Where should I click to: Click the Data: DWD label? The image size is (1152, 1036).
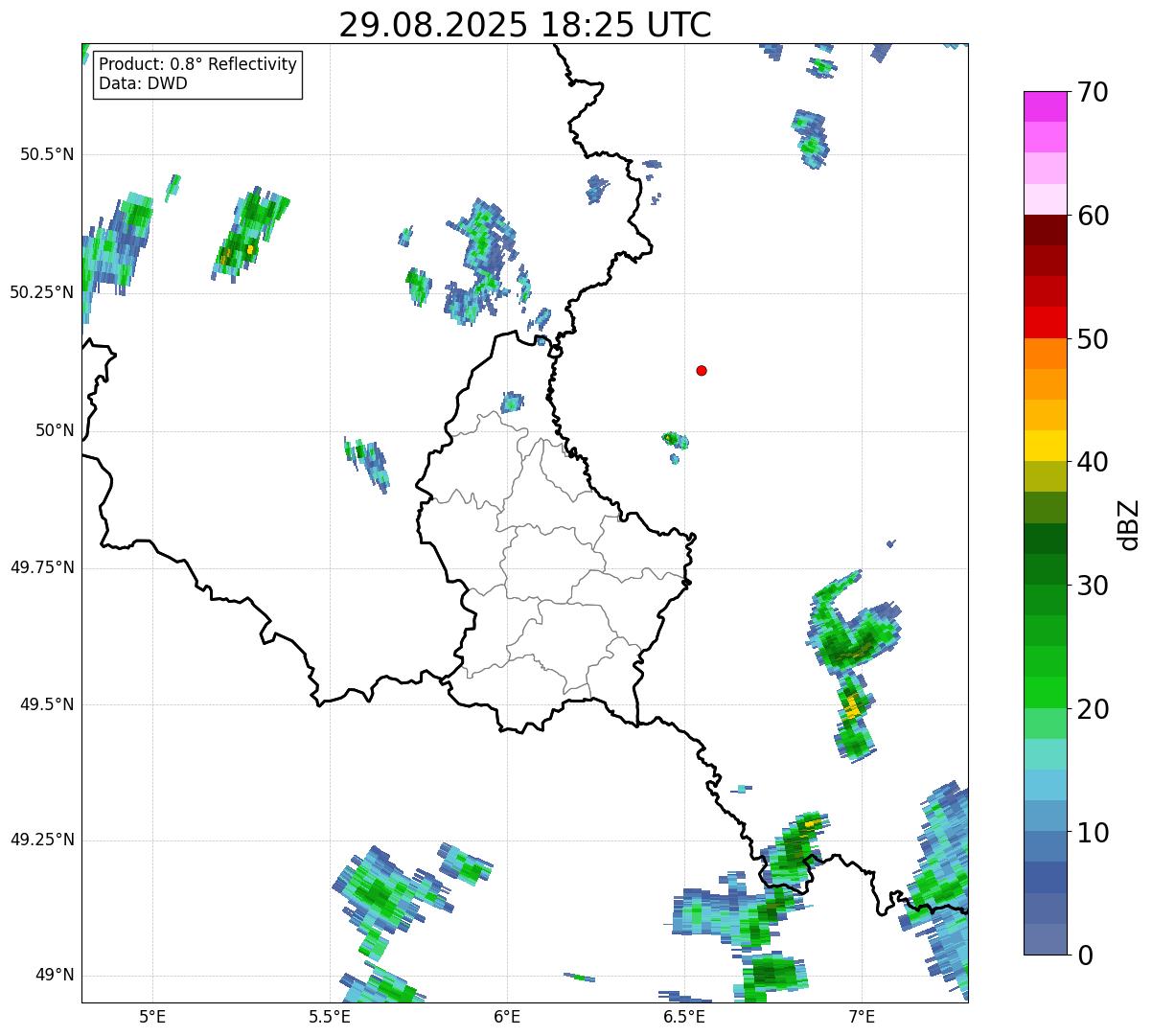click(x=143, y=83)
